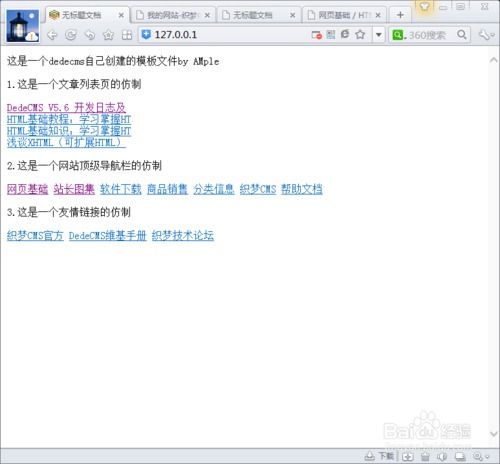The image size is (500, 464).
Task: Open the 织梦CMS官方 friendly link
Action: tap(35, 236)
